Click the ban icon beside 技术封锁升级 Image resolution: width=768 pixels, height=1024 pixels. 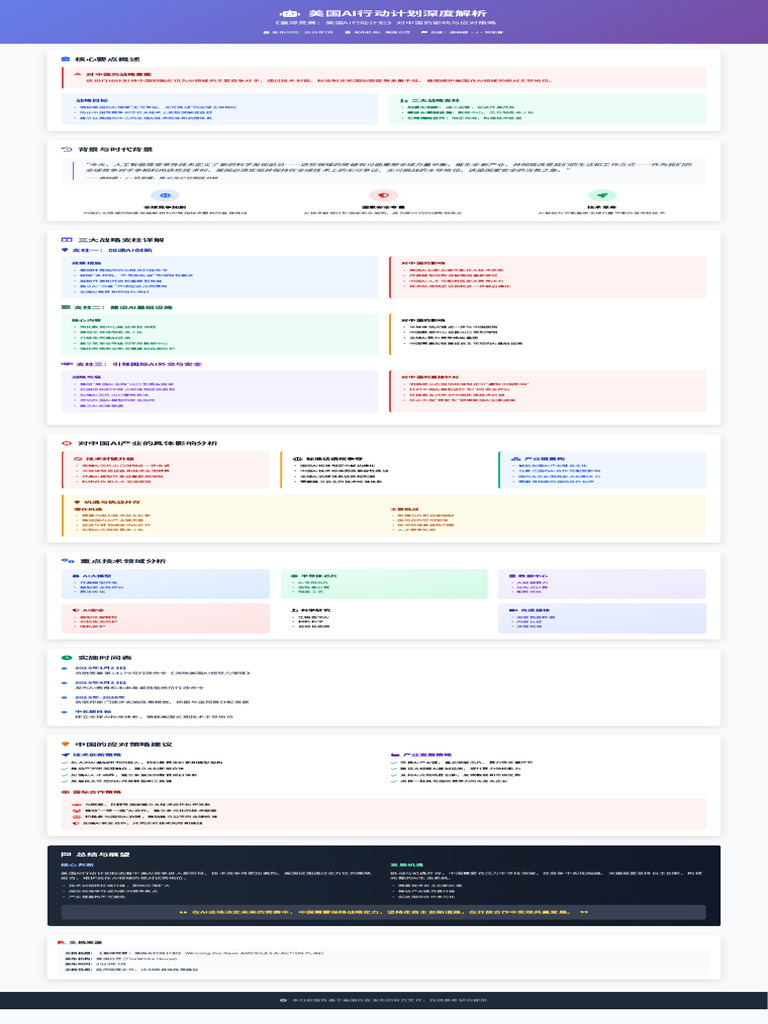click(x=78, y=458)
